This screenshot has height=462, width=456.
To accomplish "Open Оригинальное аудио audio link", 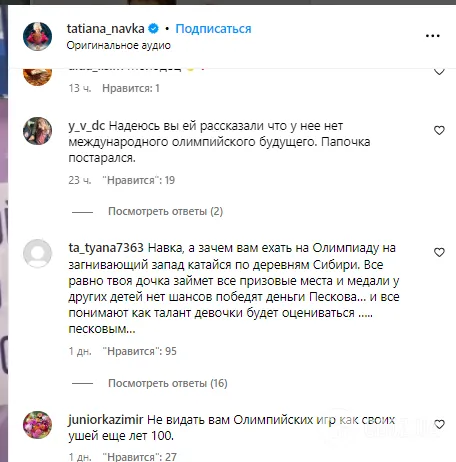I will (x=119, y=45).
